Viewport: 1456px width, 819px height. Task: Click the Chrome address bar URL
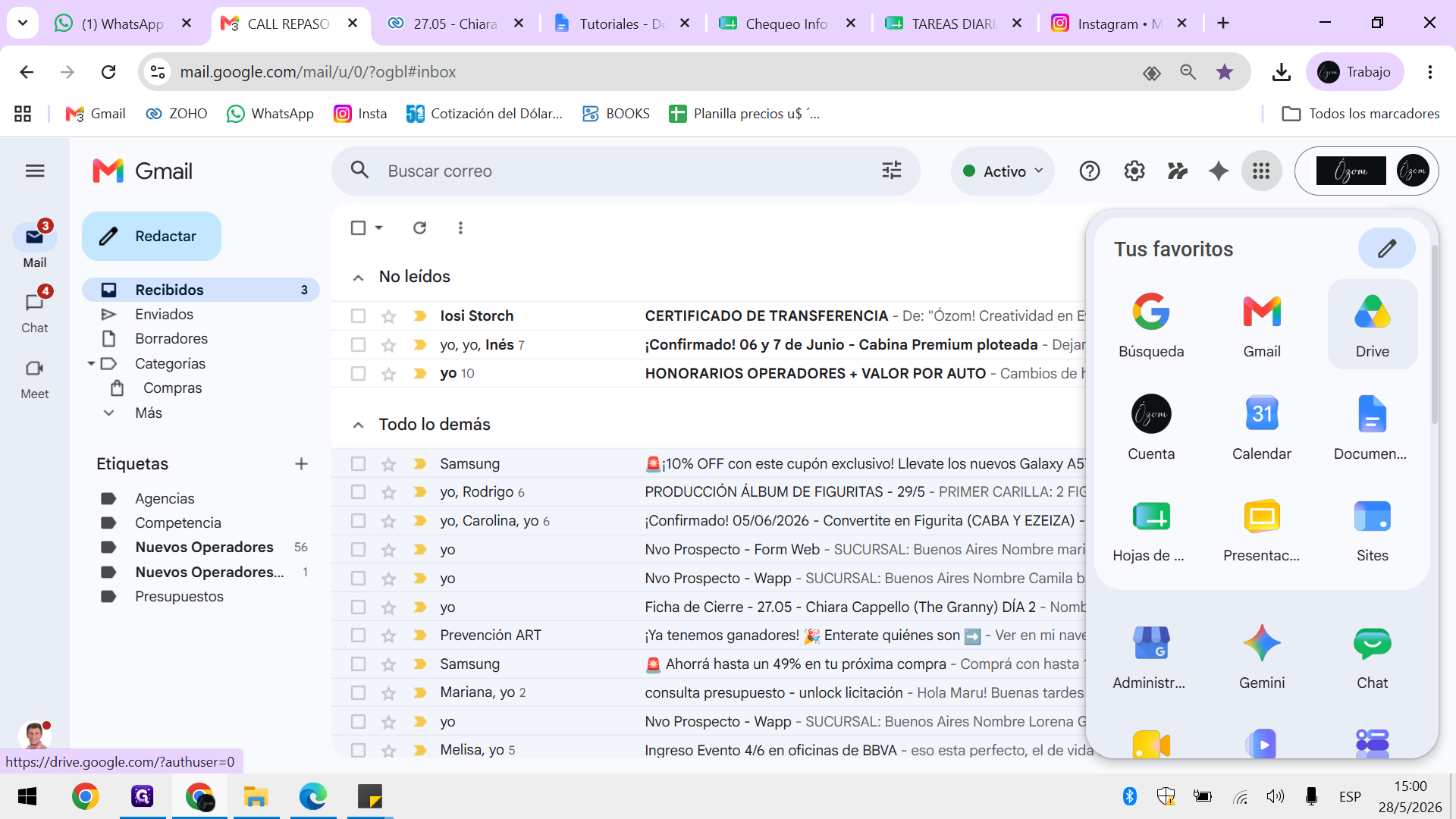pos(318,72)
